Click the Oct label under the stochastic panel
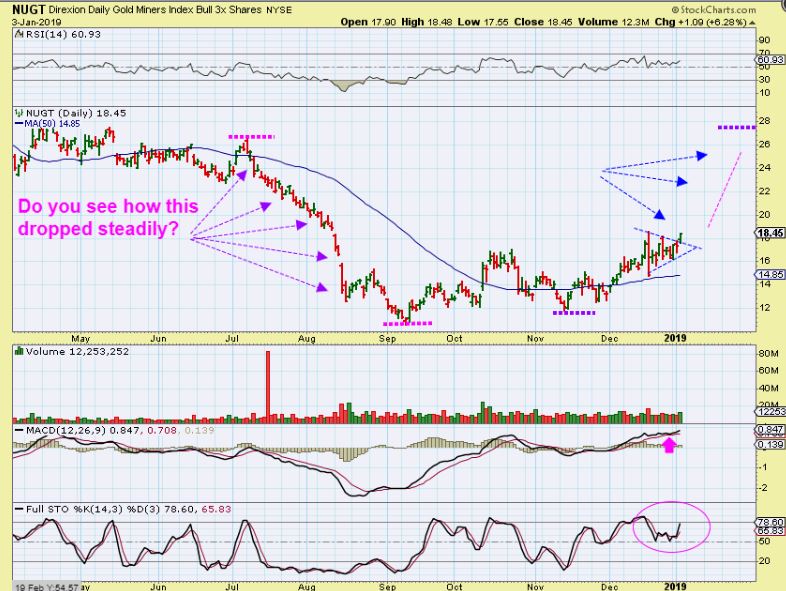Viewport: 786px width, 591px height. [x=454, y=586]
